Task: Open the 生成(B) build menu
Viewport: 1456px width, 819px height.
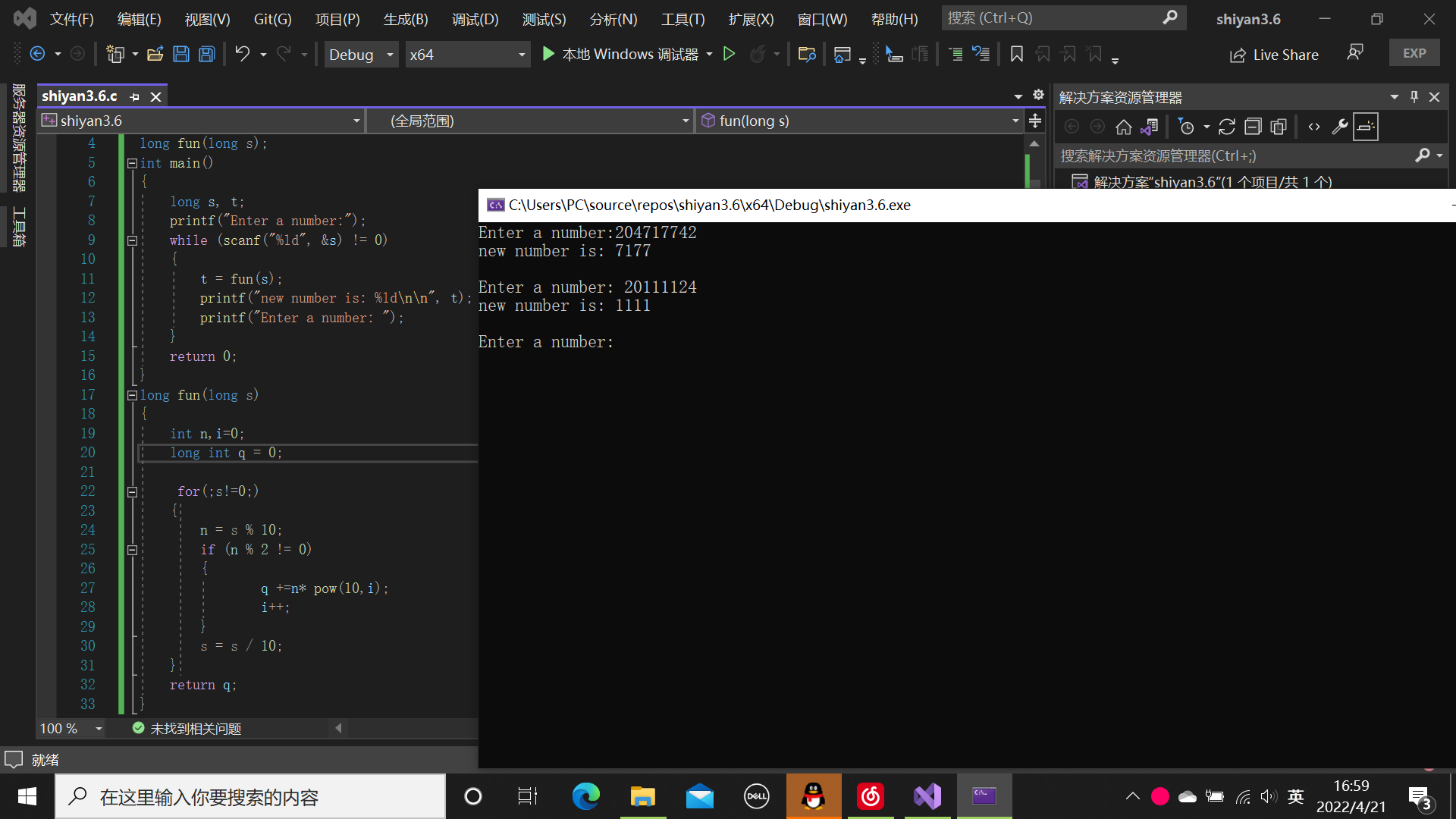Action: (406, 19)
